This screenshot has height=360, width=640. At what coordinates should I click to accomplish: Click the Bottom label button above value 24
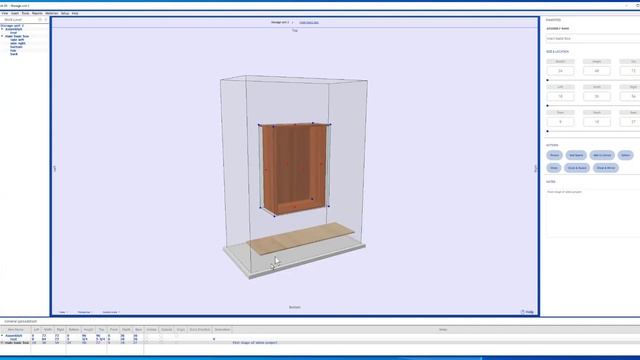560,62
